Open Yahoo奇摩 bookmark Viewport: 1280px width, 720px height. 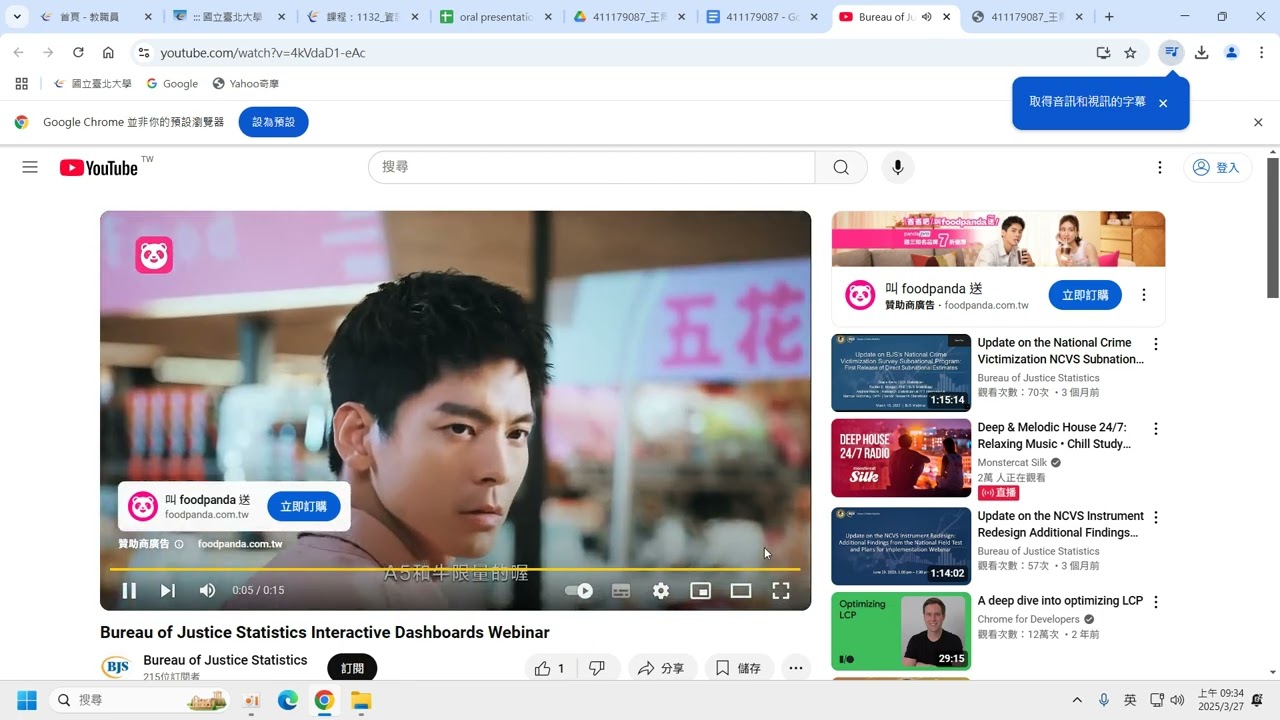246,84
